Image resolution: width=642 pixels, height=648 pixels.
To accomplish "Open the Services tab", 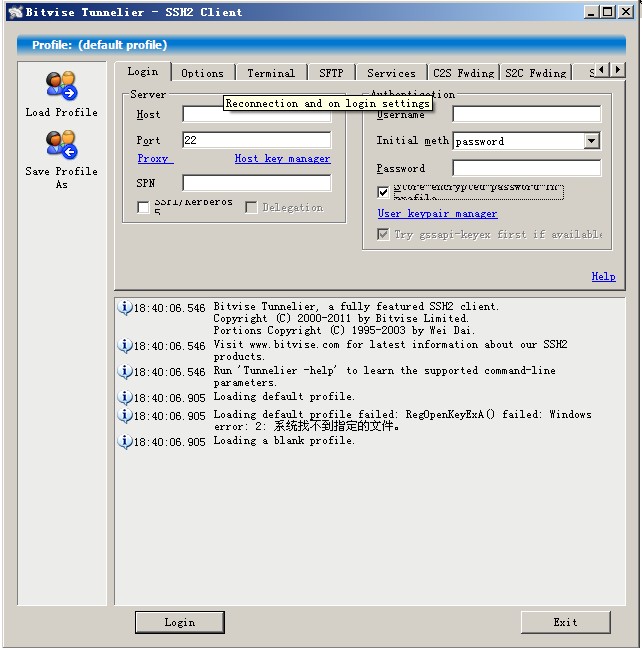I will pyautogui.click(x=391, y=73).
